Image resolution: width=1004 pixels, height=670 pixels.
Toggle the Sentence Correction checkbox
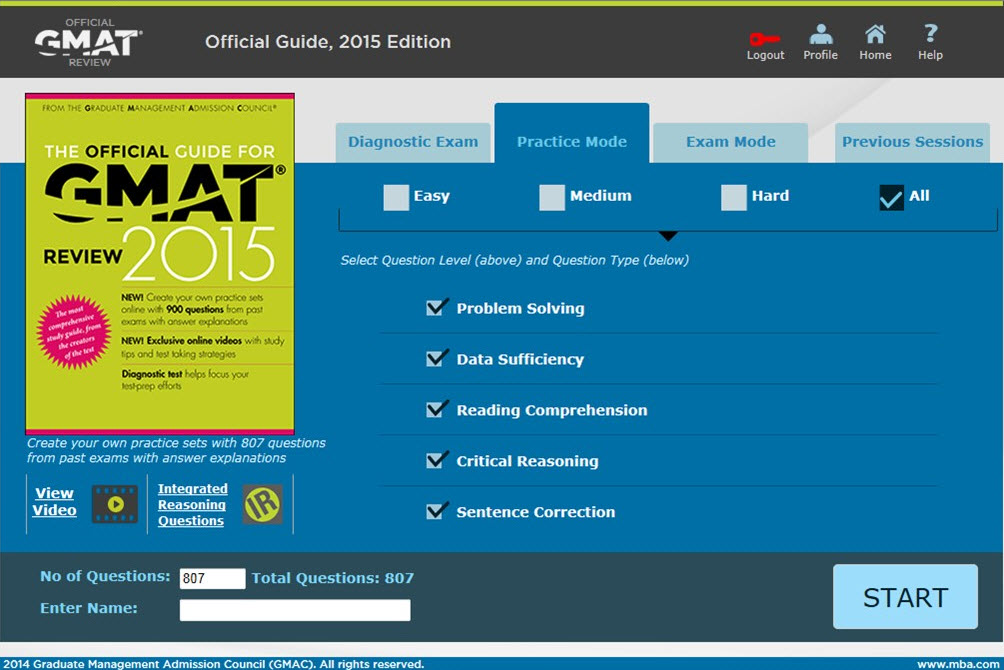pos(437,511)
